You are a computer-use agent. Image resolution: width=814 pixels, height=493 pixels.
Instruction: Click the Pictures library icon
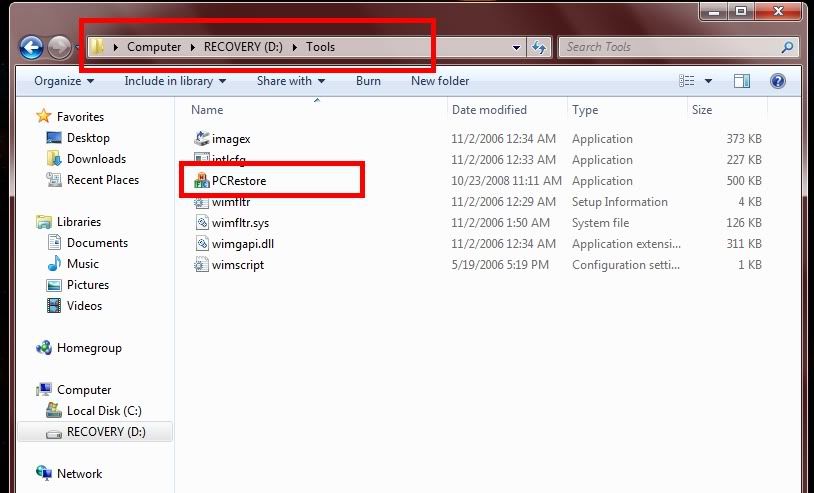point(54,284)
